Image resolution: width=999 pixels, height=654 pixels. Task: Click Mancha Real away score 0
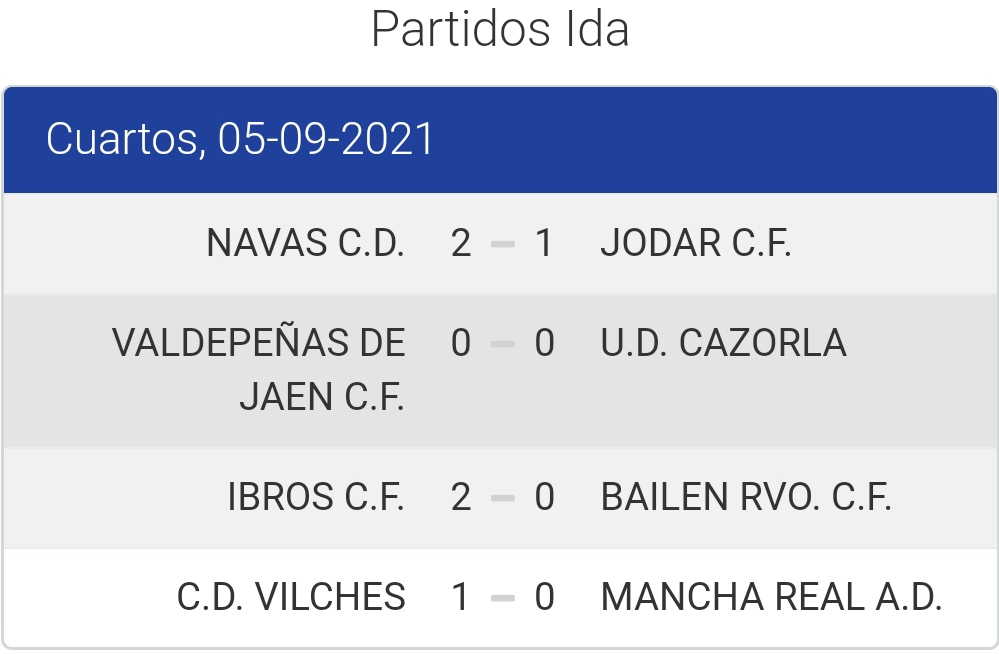click(544, 598)
